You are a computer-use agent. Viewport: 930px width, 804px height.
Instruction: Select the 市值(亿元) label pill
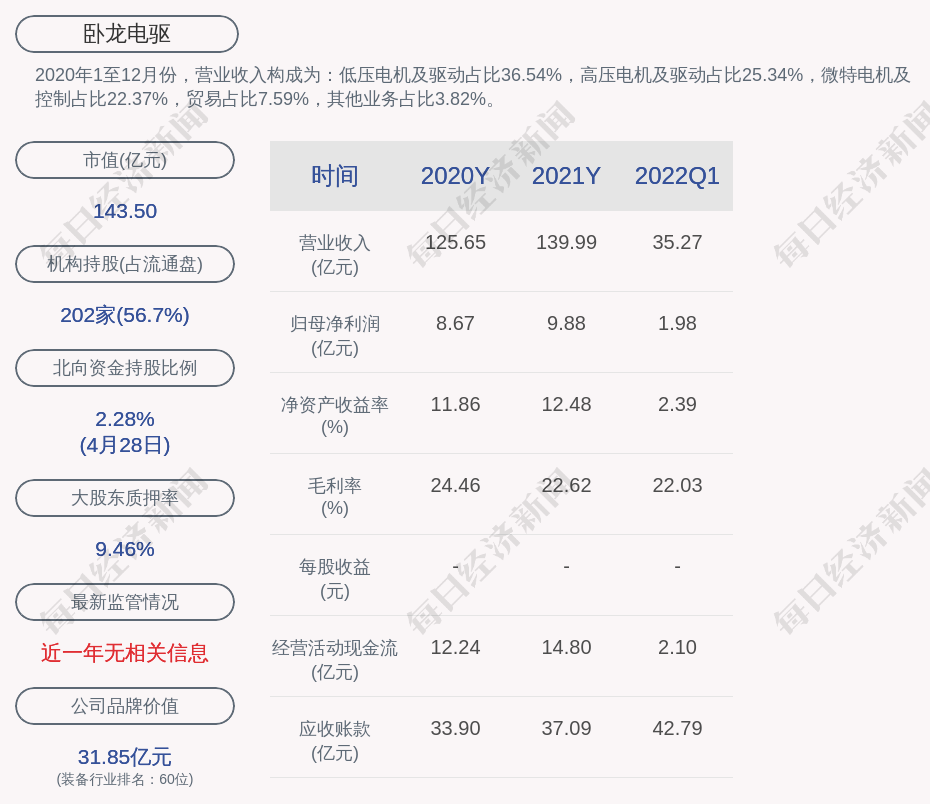coord(125,160)
